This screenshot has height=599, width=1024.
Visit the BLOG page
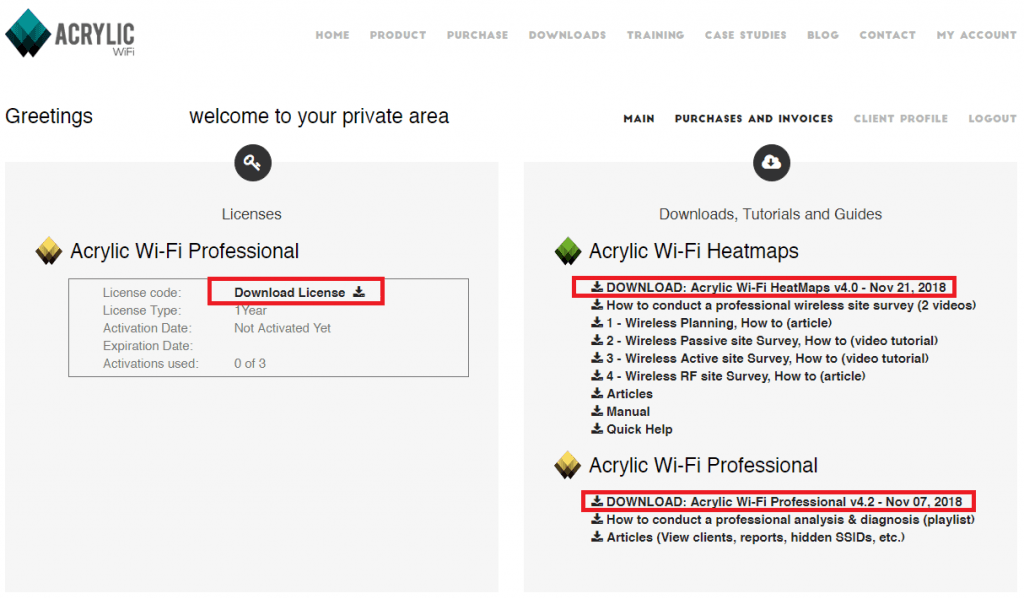tap(823, 35)
